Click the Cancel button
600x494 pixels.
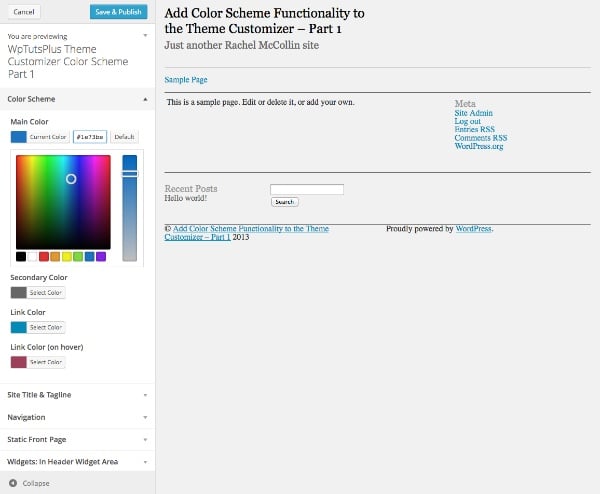pos(24,12)
